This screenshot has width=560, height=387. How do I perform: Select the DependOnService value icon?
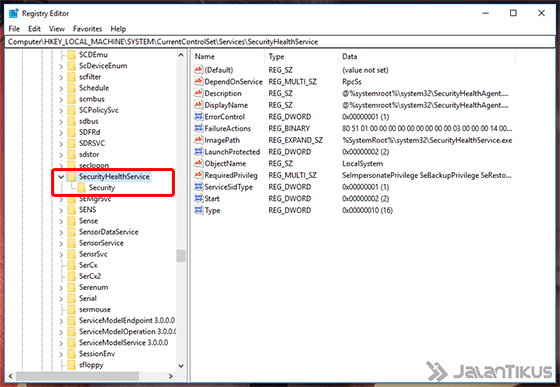(x=198, y=81)
